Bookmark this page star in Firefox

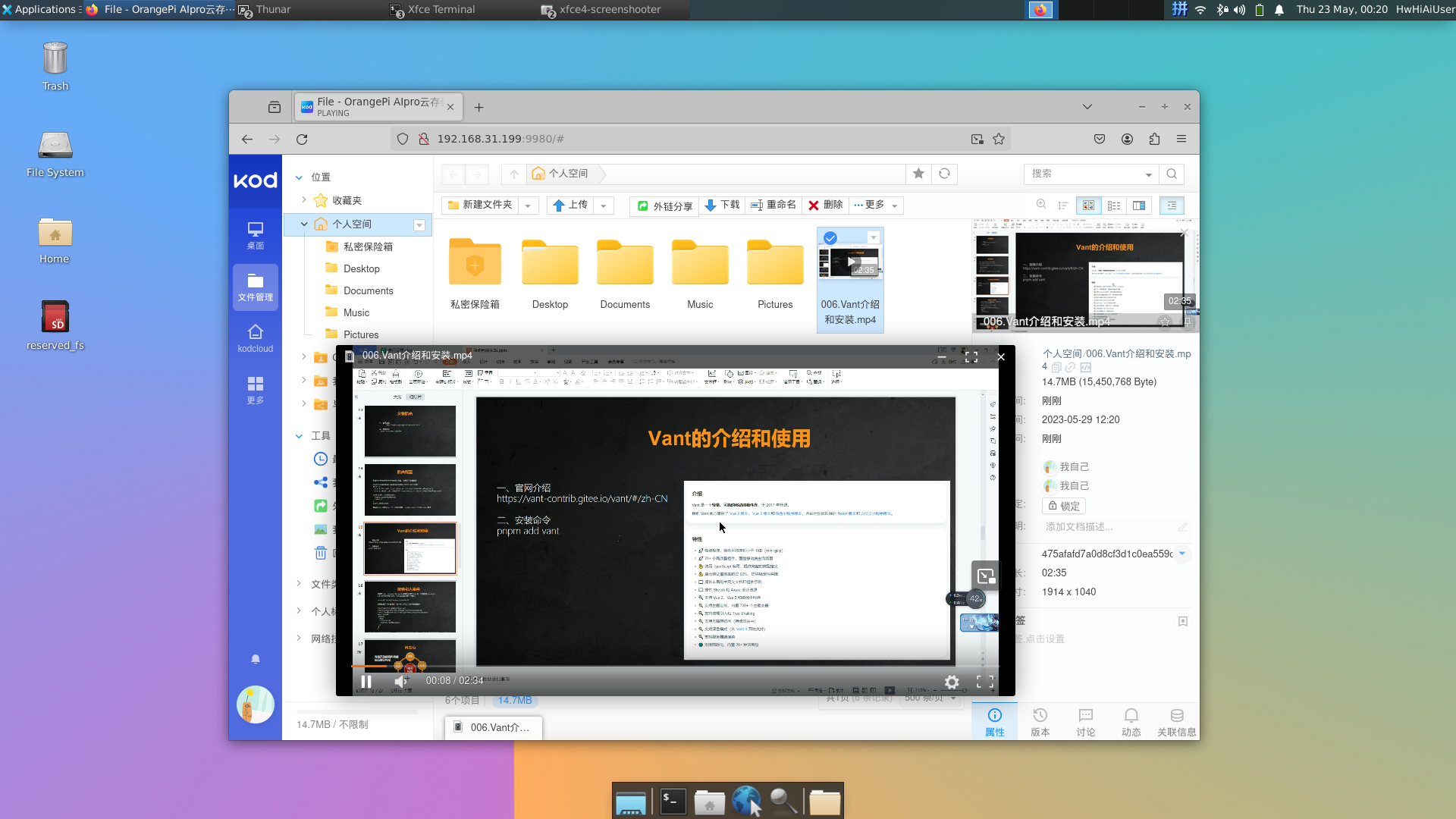(999, 139)
